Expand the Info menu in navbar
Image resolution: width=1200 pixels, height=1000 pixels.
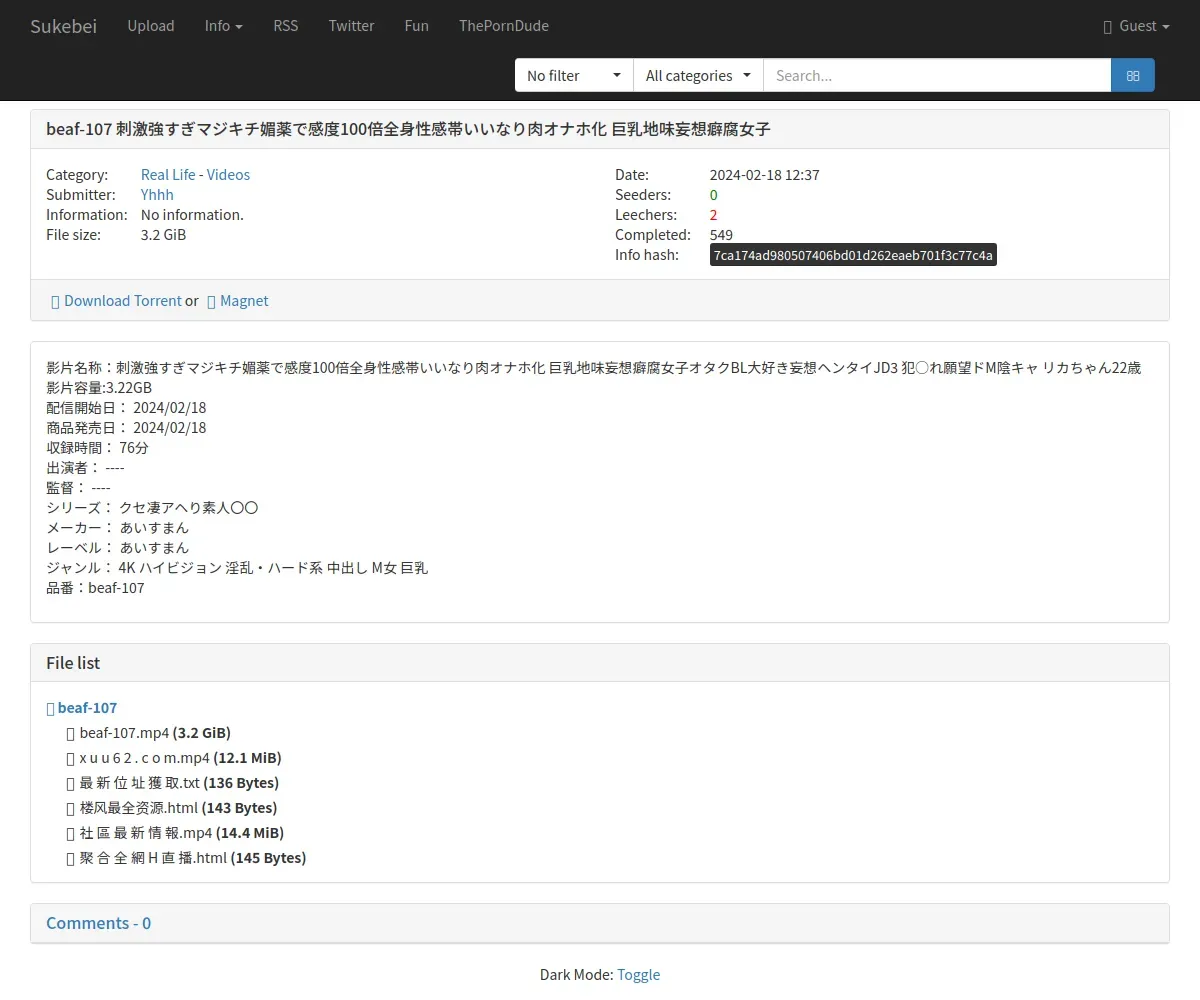coord(223,26)
